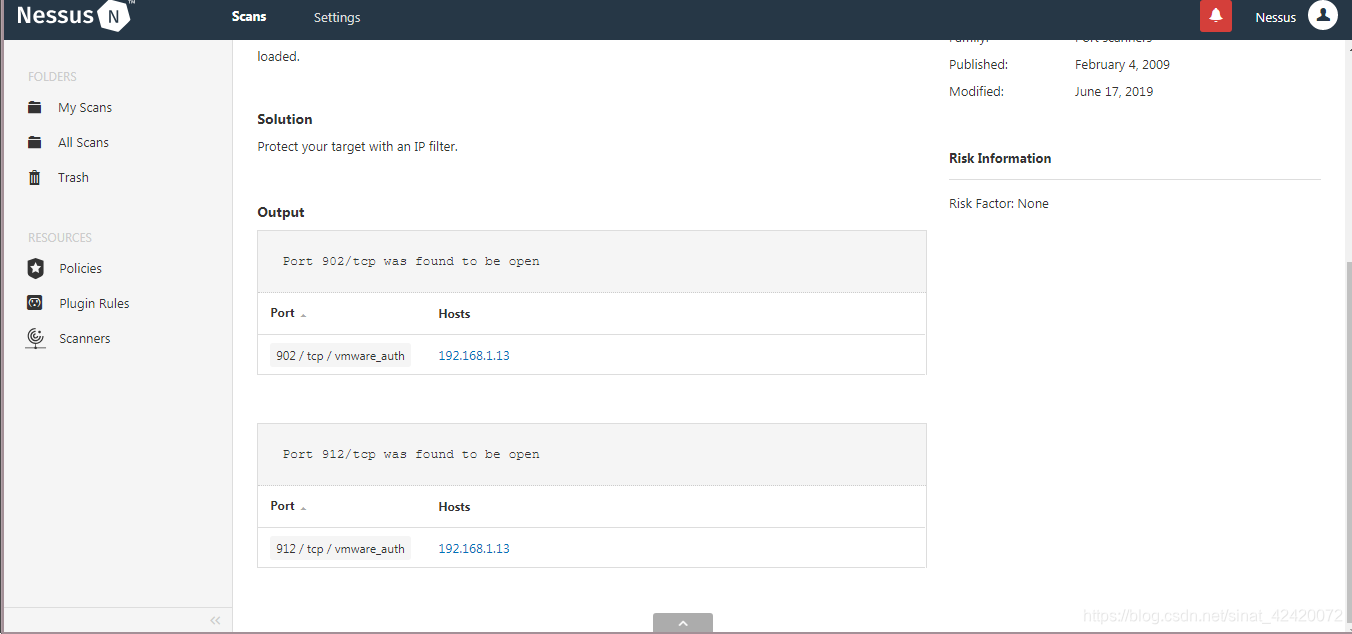1352x634 pixels.
Task: Open host 192.168.1.13 for port 902
Action: coord(474,355)
